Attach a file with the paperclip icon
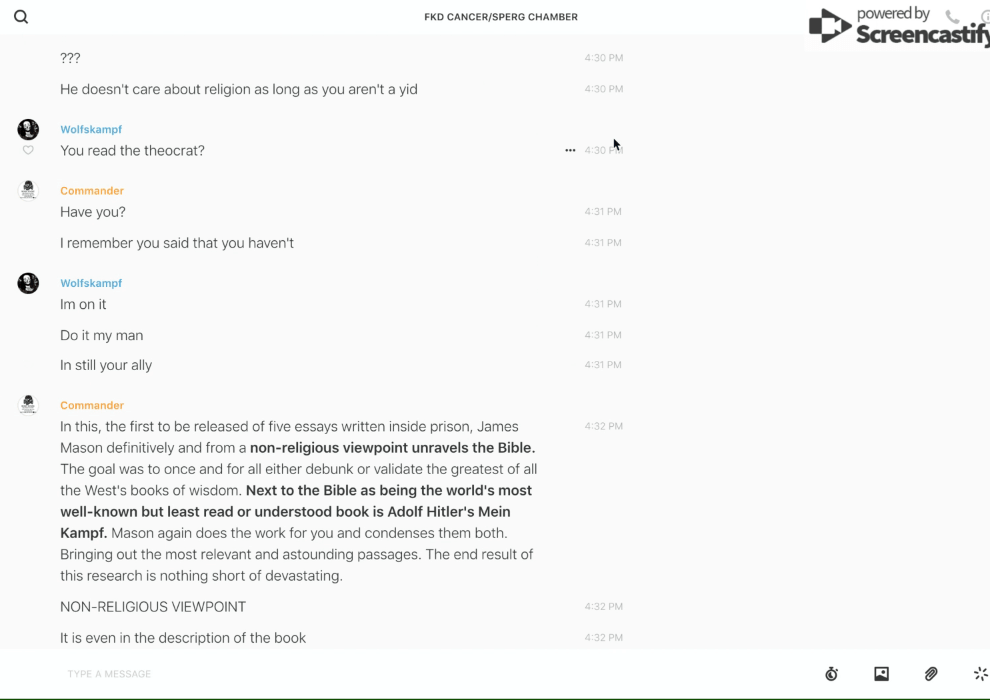990x700 pixels. coord(931,674)
